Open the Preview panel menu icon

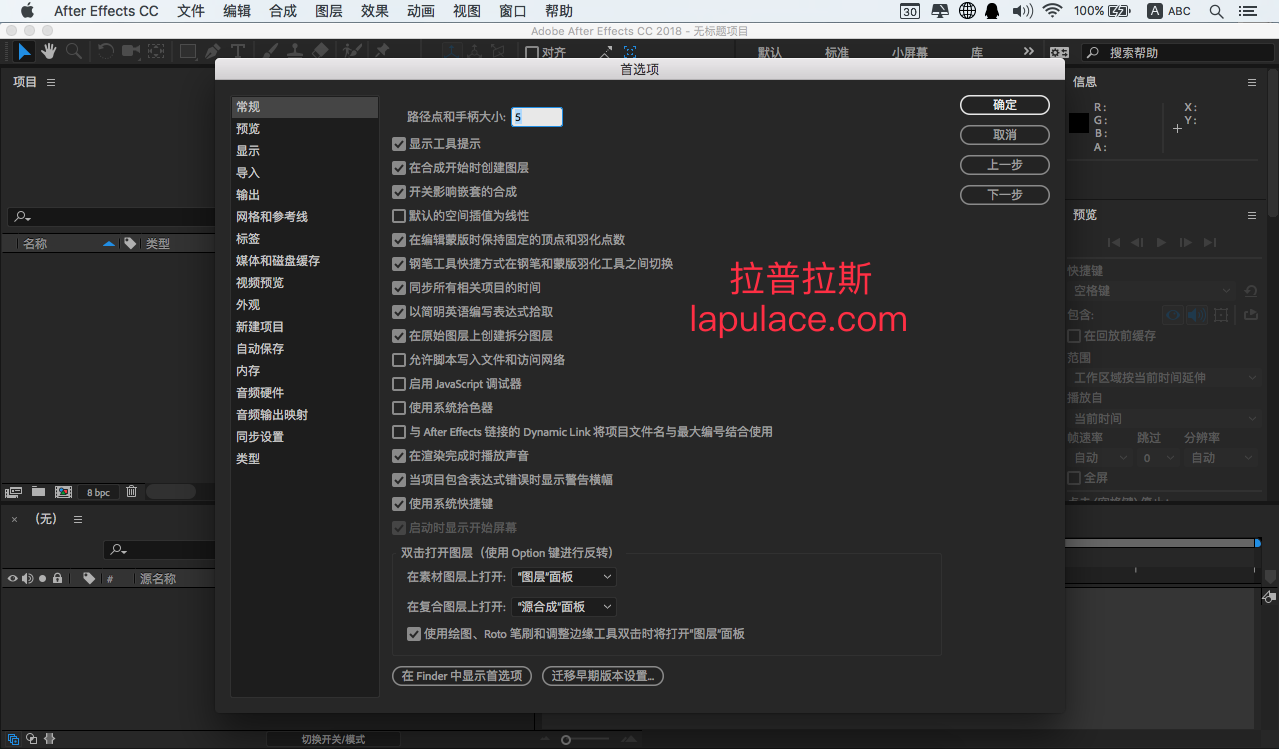pyautogui.click(x=1251, y=215)
